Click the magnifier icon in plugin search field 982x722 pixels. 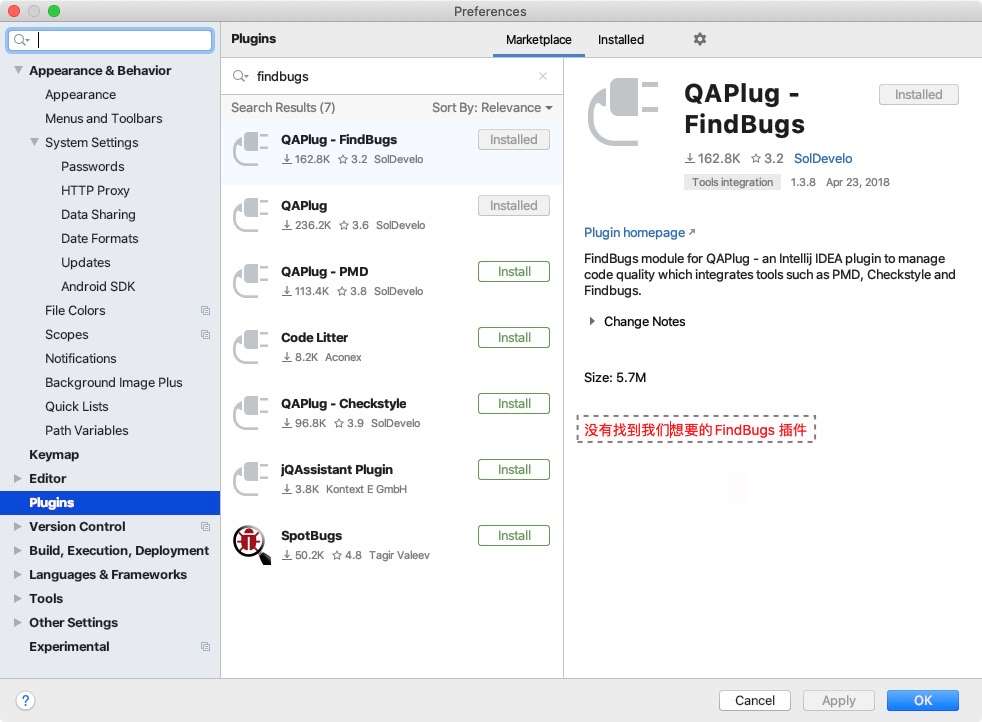tap(240, 76)
